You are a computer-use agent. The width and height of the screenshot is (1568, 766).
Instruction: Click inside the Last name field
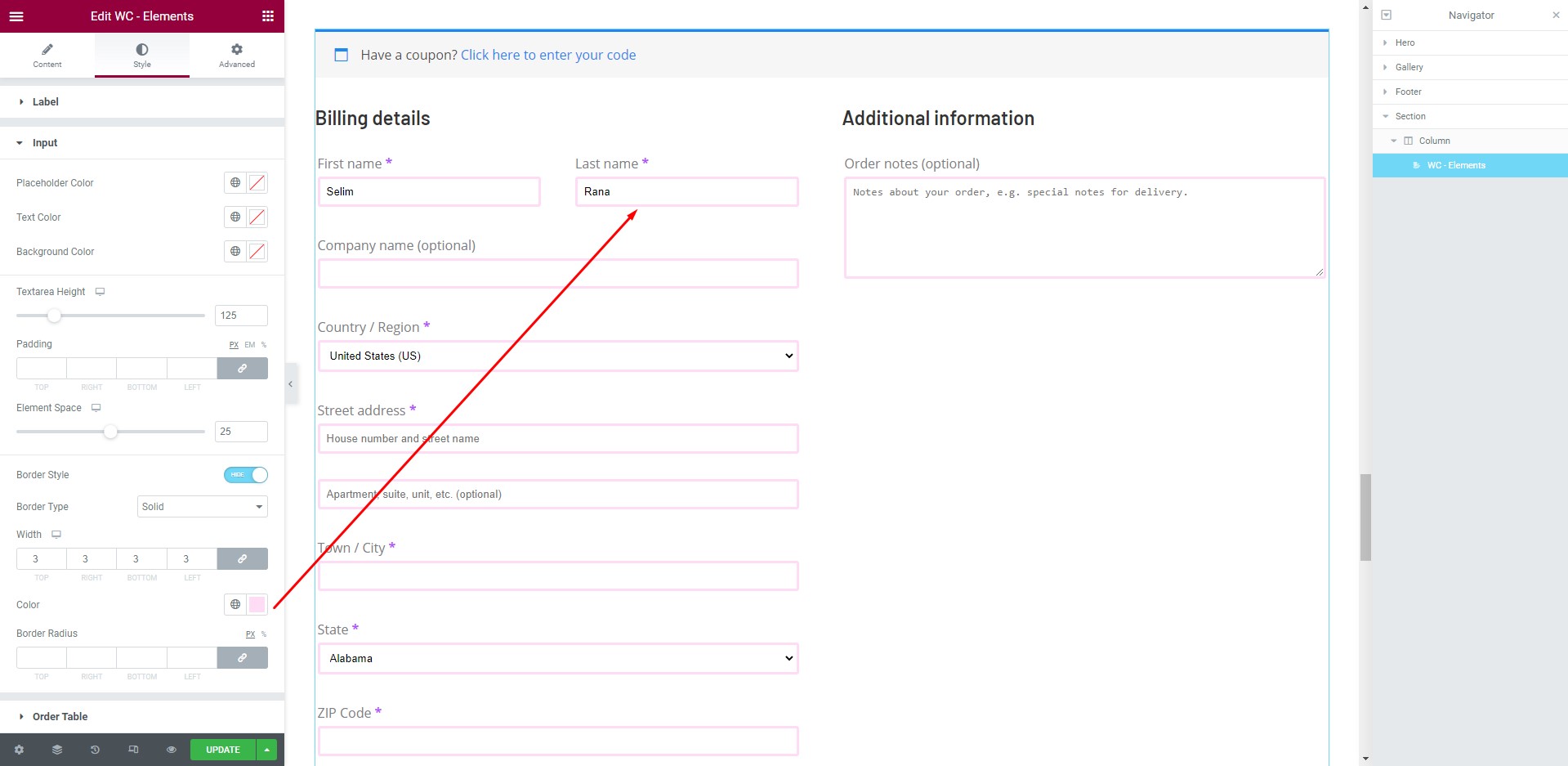(x=686, y=191)
